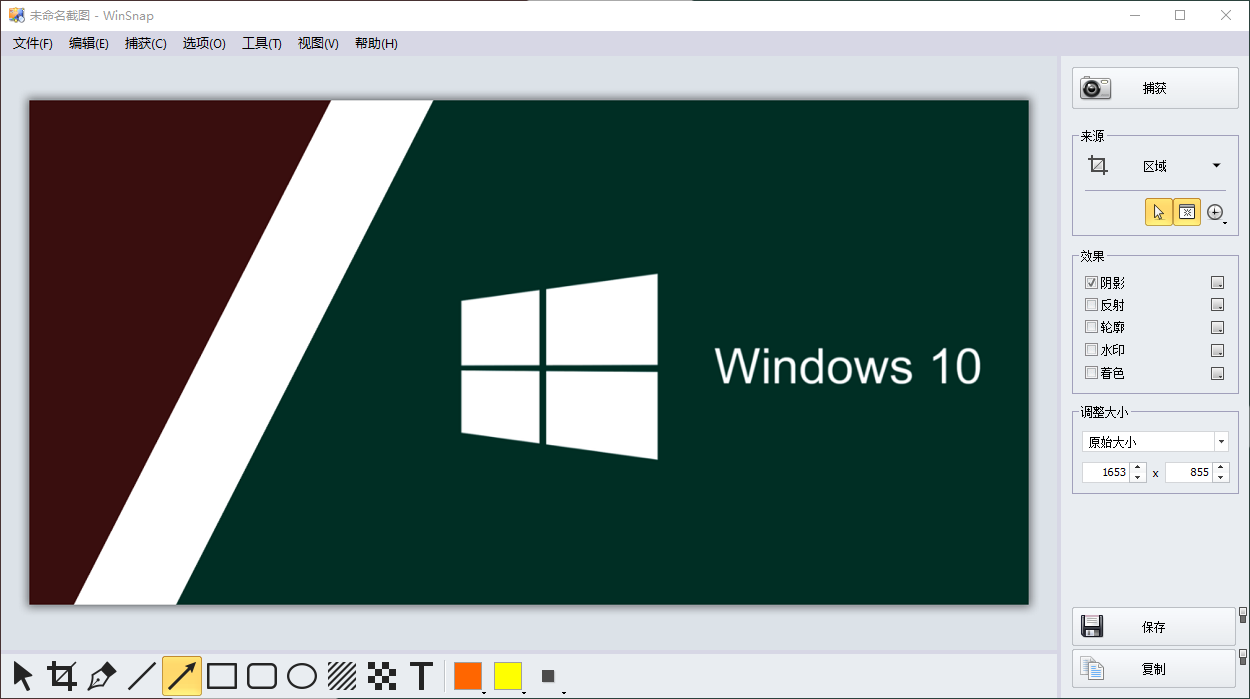Screen dimensions: 1250x699
Task: Open the 原始大小 resize dropdown
Action: pos(1221,442)
